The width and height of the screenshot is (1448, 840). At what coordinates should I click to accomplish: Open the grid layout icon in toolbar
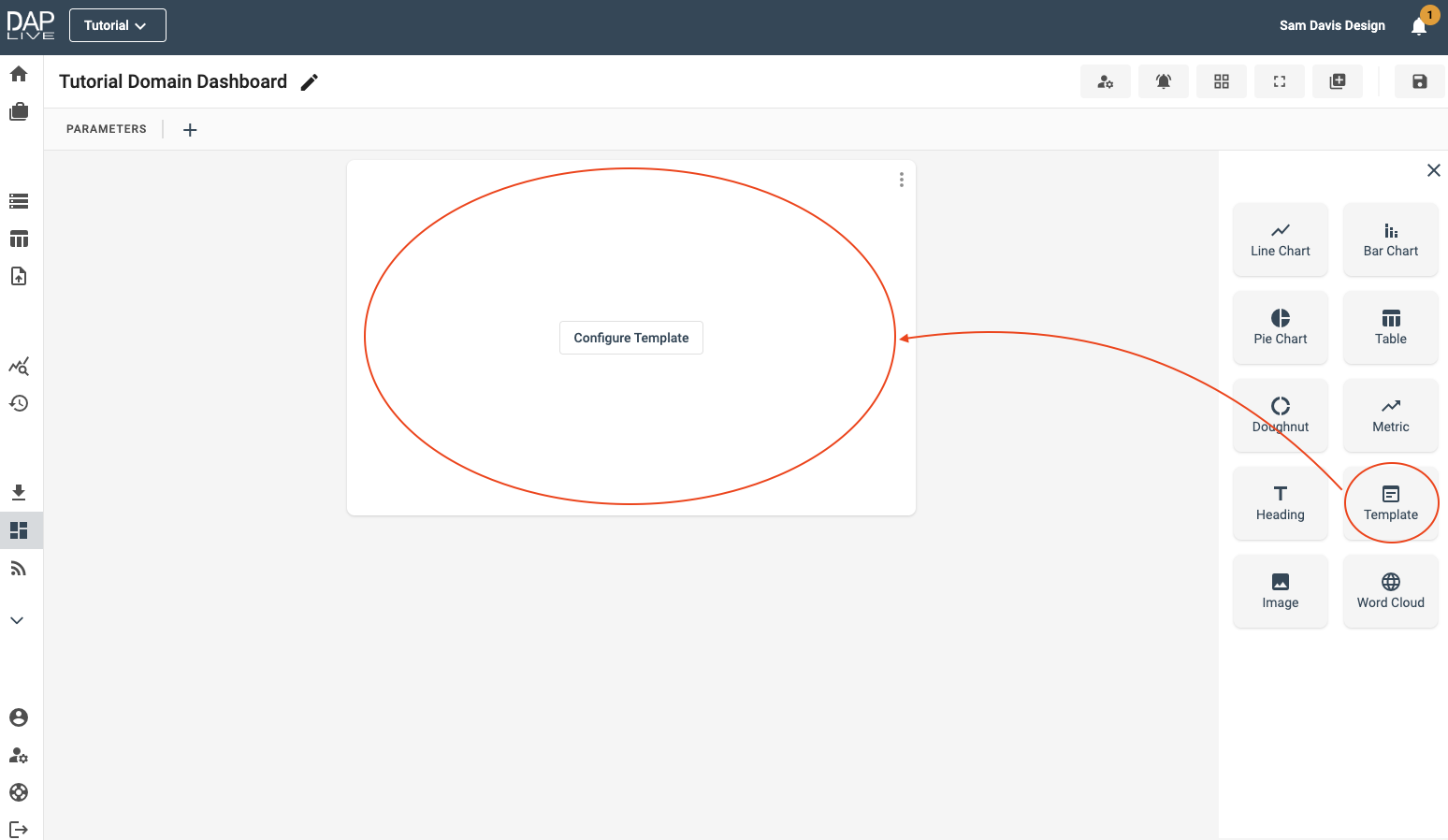pyautogui.click(x=1221, y=81)
